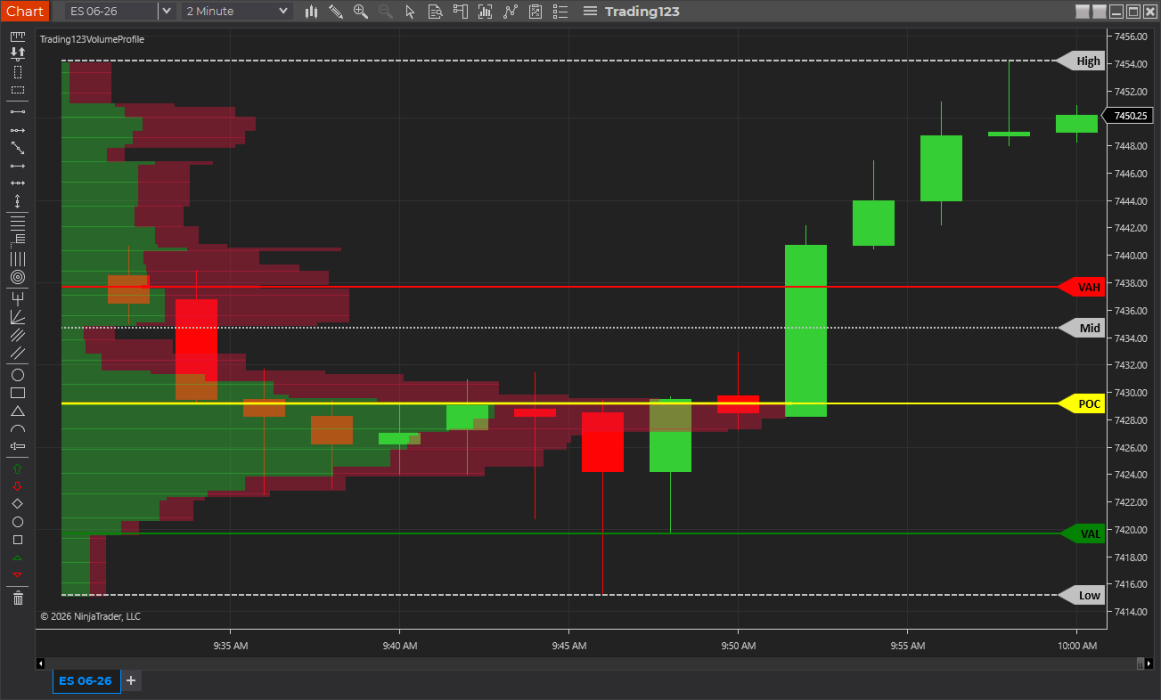This screenshot has height=700, width=1161.
Task: Click the horizontal scrollbar right arrow
Action: tap(1148, 664)
